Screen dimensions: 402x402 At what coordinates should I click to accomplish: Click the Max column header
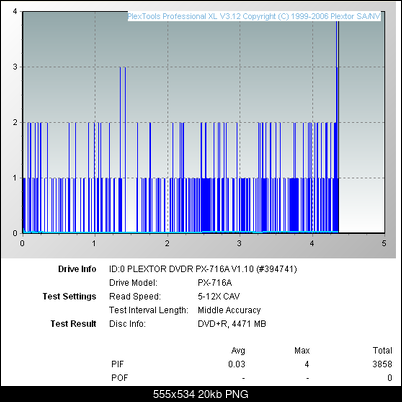click(x=302, y=351)
